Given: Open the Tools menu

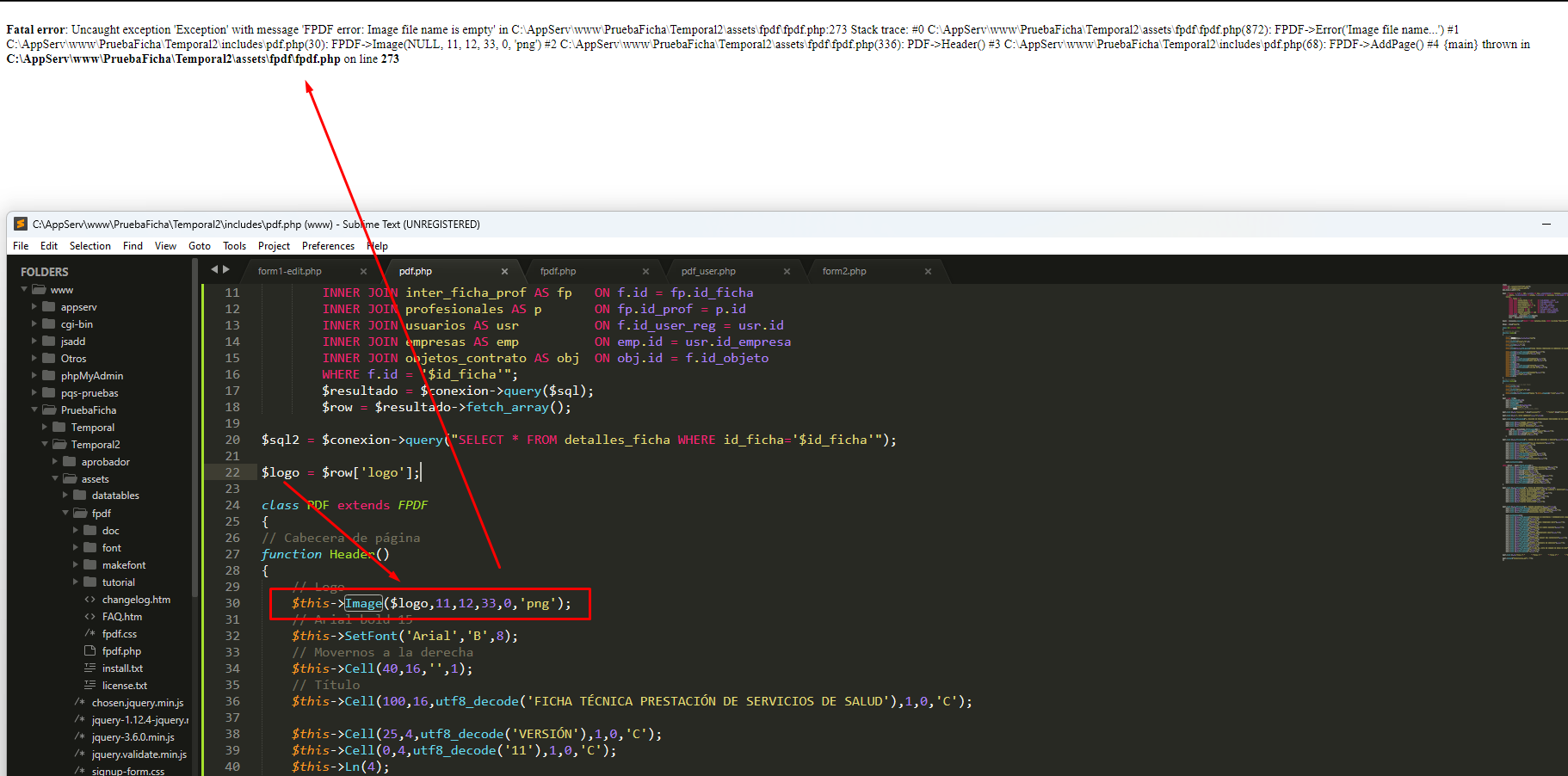Looking at the screenshot, I should tap(235, 246).
